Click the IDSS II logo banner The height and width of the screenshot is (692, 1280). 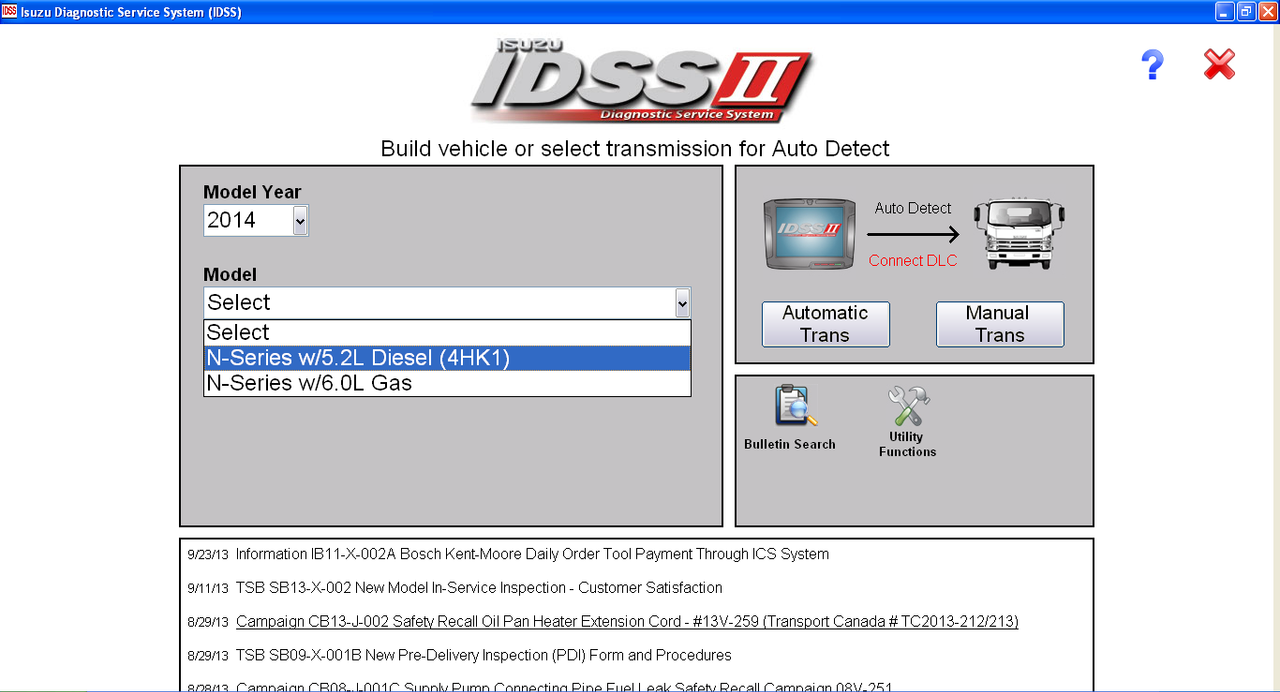[641, 80]
